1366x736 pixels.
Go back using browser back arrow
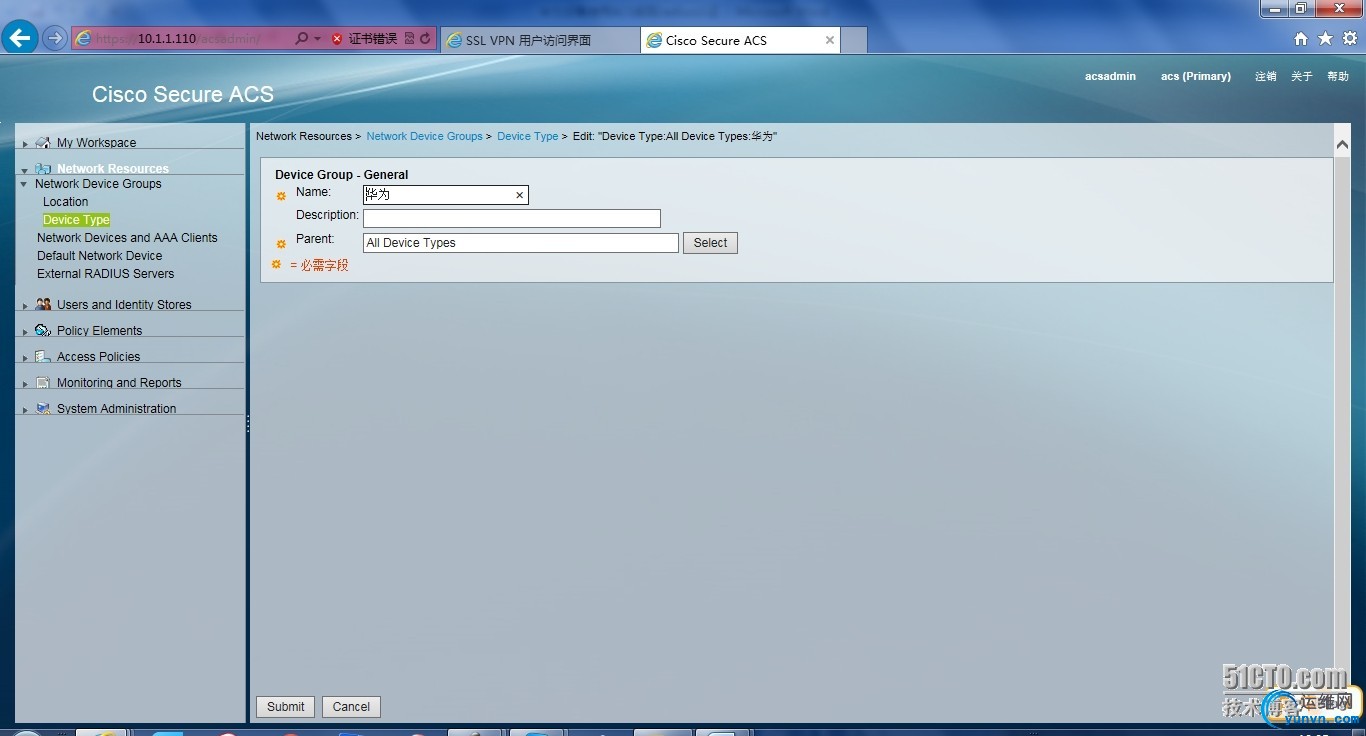[20, 38]
